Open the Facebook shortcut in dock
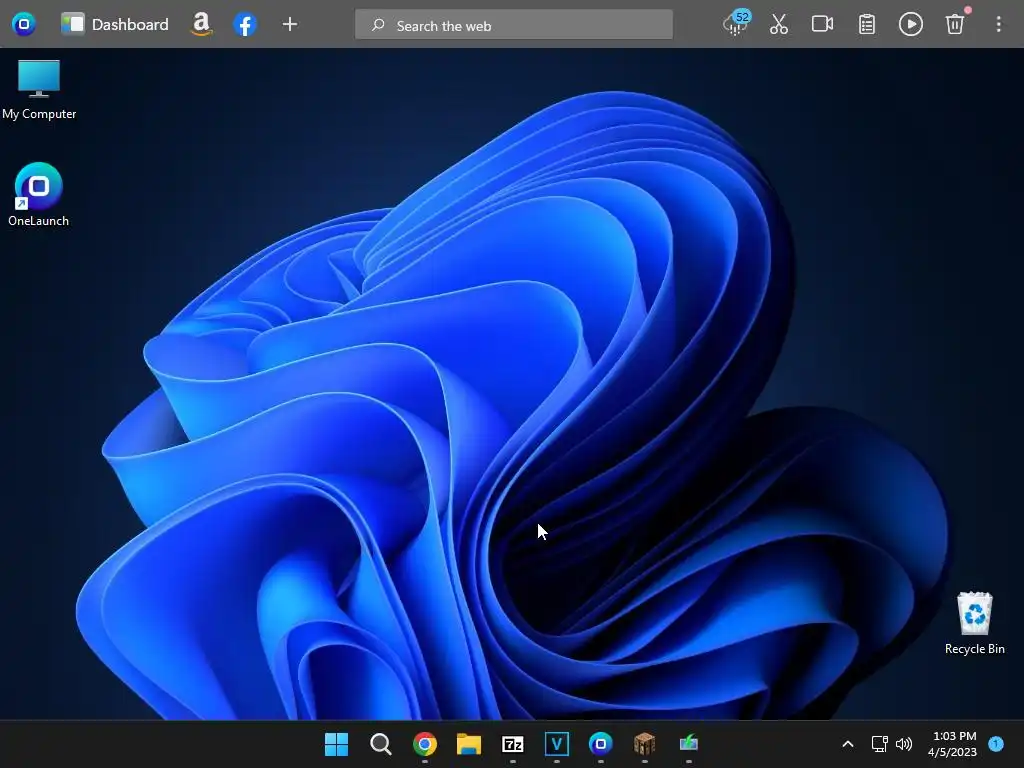The image size is (1024, 768). (245, 25)
